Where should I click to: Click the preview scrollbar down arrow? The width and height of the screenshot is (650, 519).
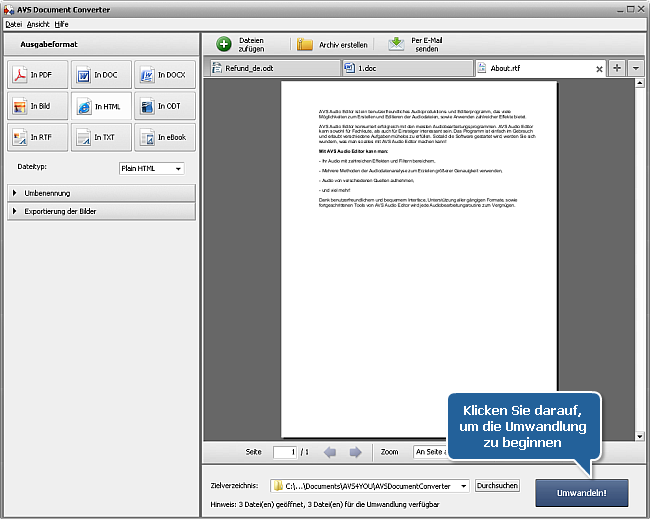[640, 436]
